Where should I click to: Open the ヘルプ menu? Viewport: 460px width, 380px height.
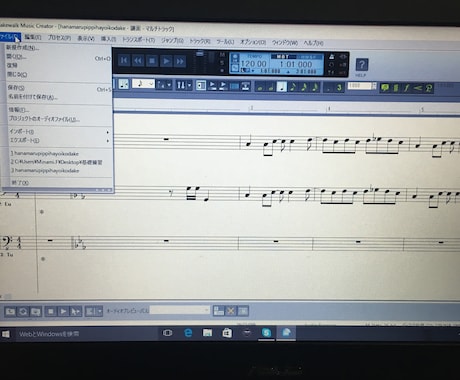313,43
